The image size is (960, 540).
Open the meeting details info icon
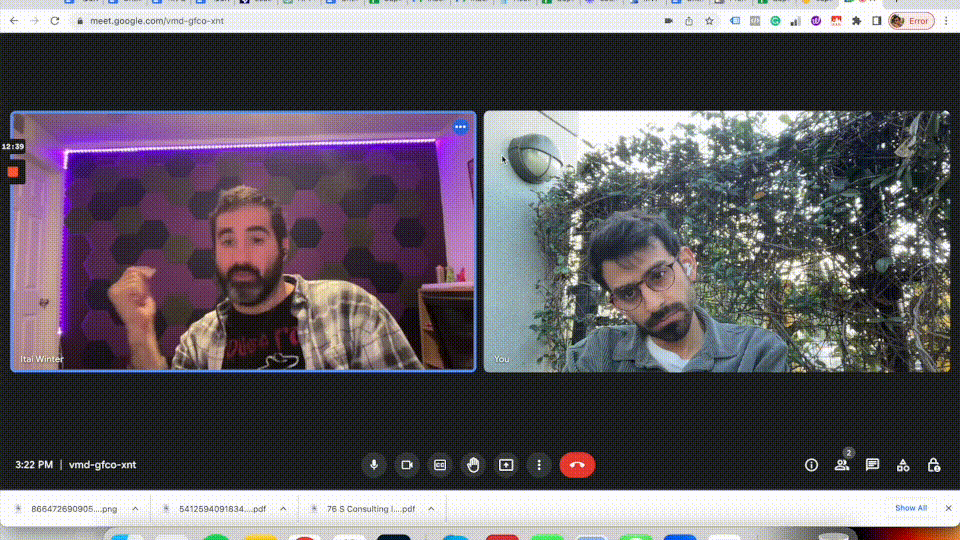pyautogui.click(x=811, y=465)
